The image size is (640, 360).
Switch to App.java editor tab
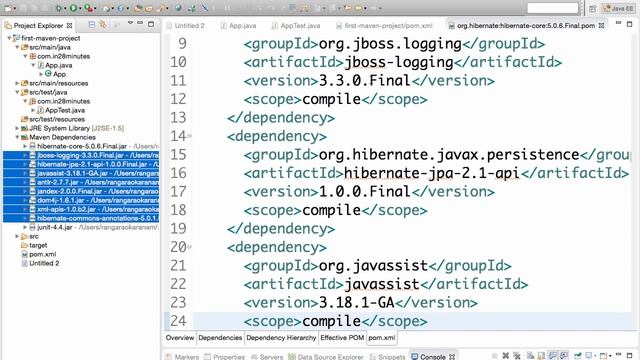238,25
